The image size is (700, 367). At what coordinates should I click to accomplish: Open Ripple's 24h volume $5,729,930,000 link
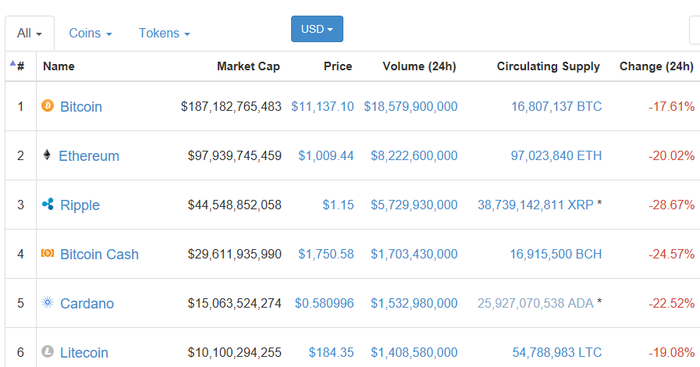click(414, 204)
